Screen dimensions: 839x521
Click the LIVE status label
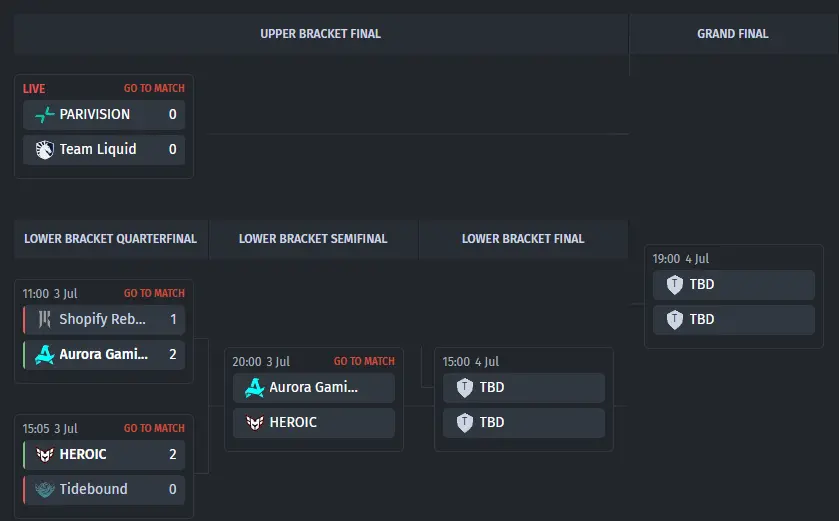pos(34,89)
